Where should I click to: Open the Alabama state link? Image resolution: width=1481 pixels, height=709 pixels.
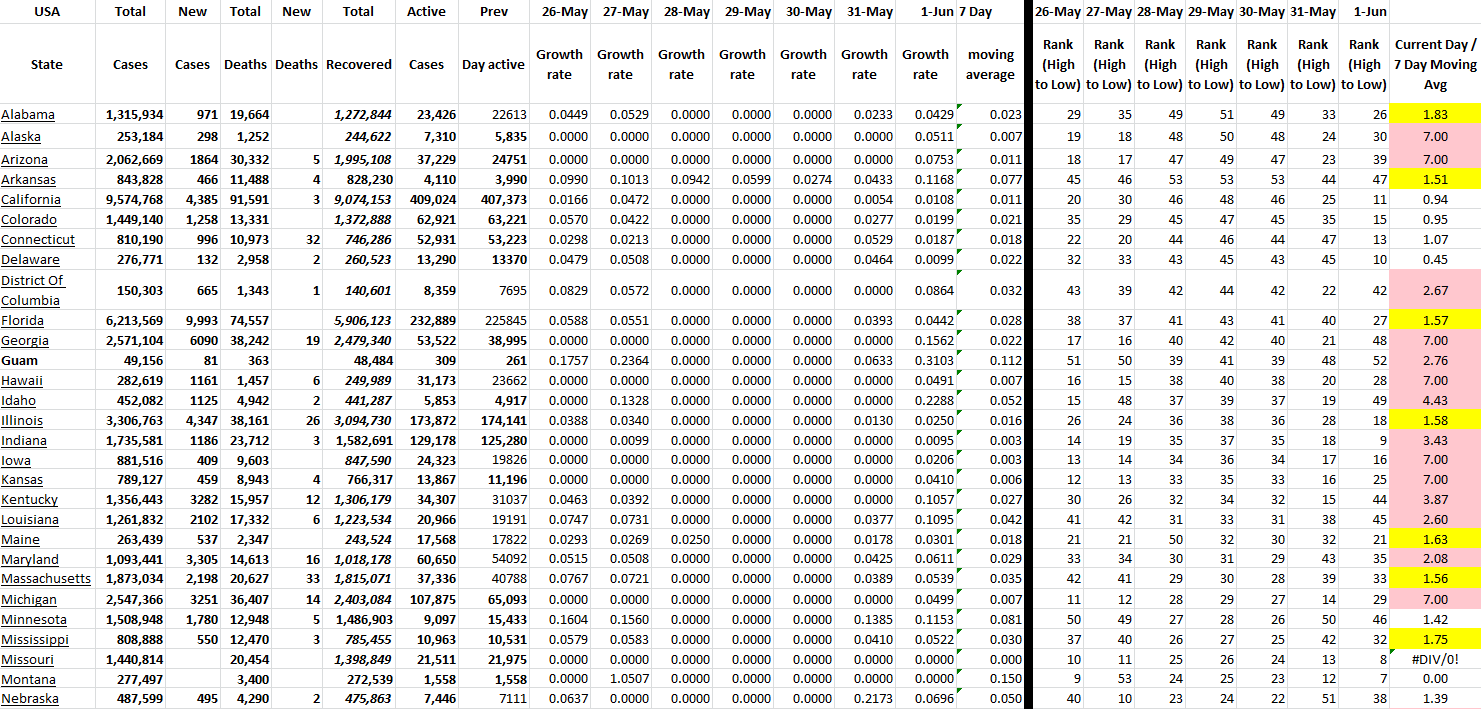point(28,115)
